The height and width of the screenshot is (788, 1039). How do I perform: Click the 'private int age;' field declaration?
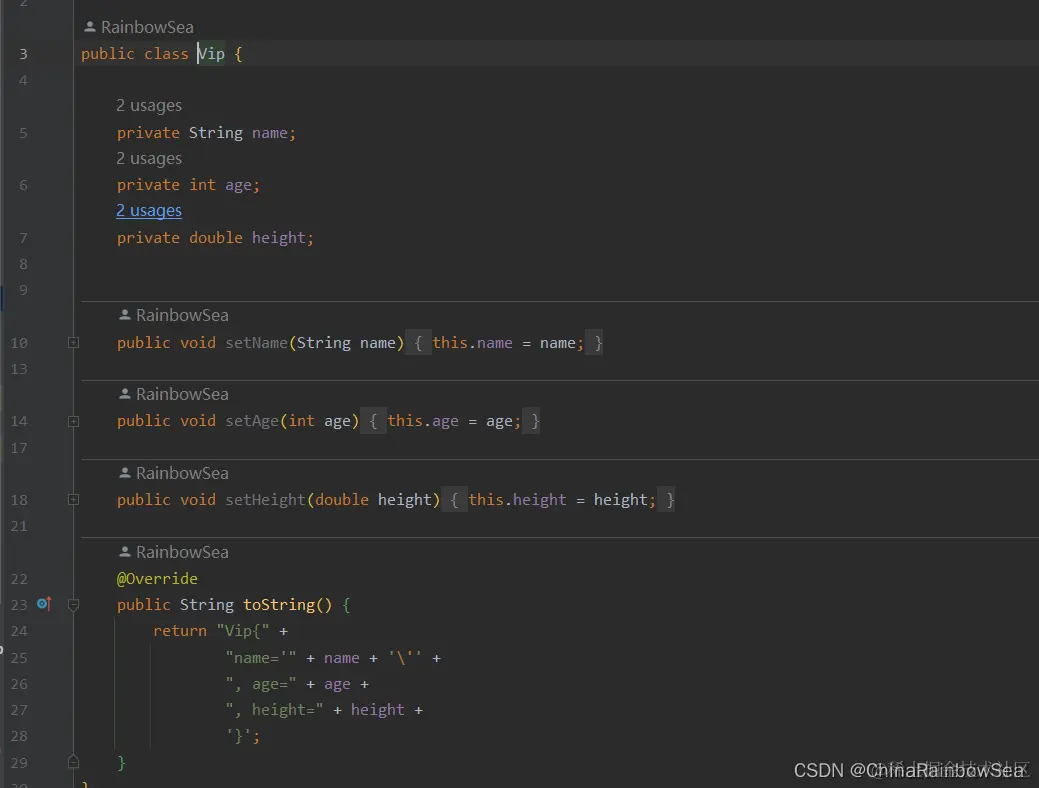tap(188, 185)
